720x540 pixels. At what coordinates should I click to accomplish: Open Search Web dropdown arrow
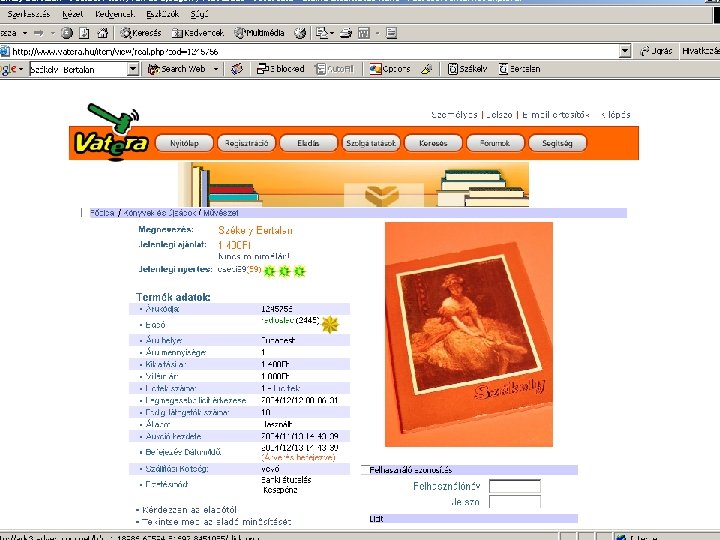click(216, 69)
